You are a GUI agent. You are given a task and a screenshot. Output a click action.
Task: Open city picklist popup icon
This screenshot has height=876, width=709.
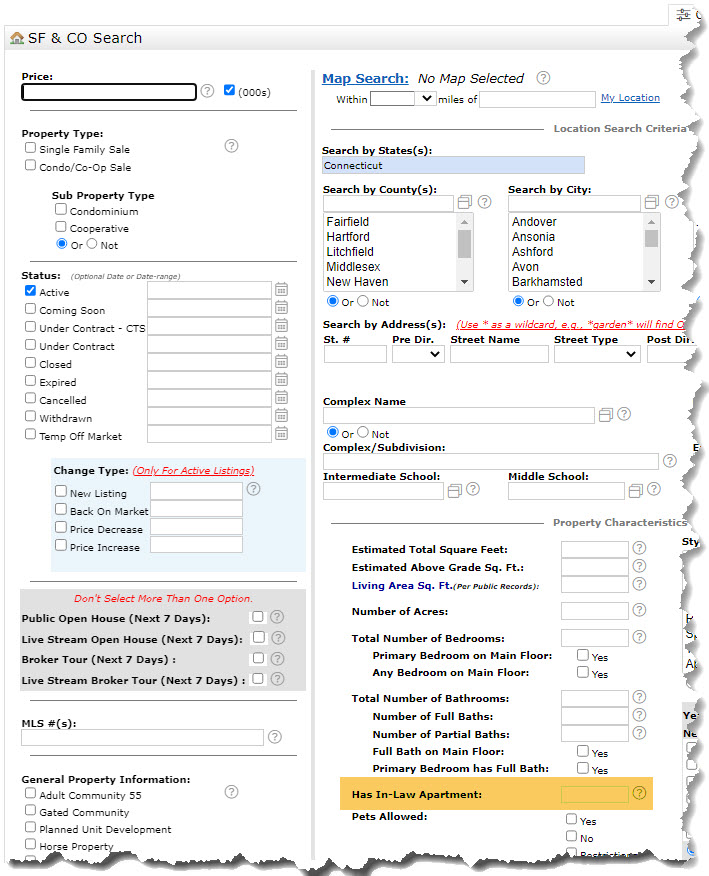tap(651, 202)
